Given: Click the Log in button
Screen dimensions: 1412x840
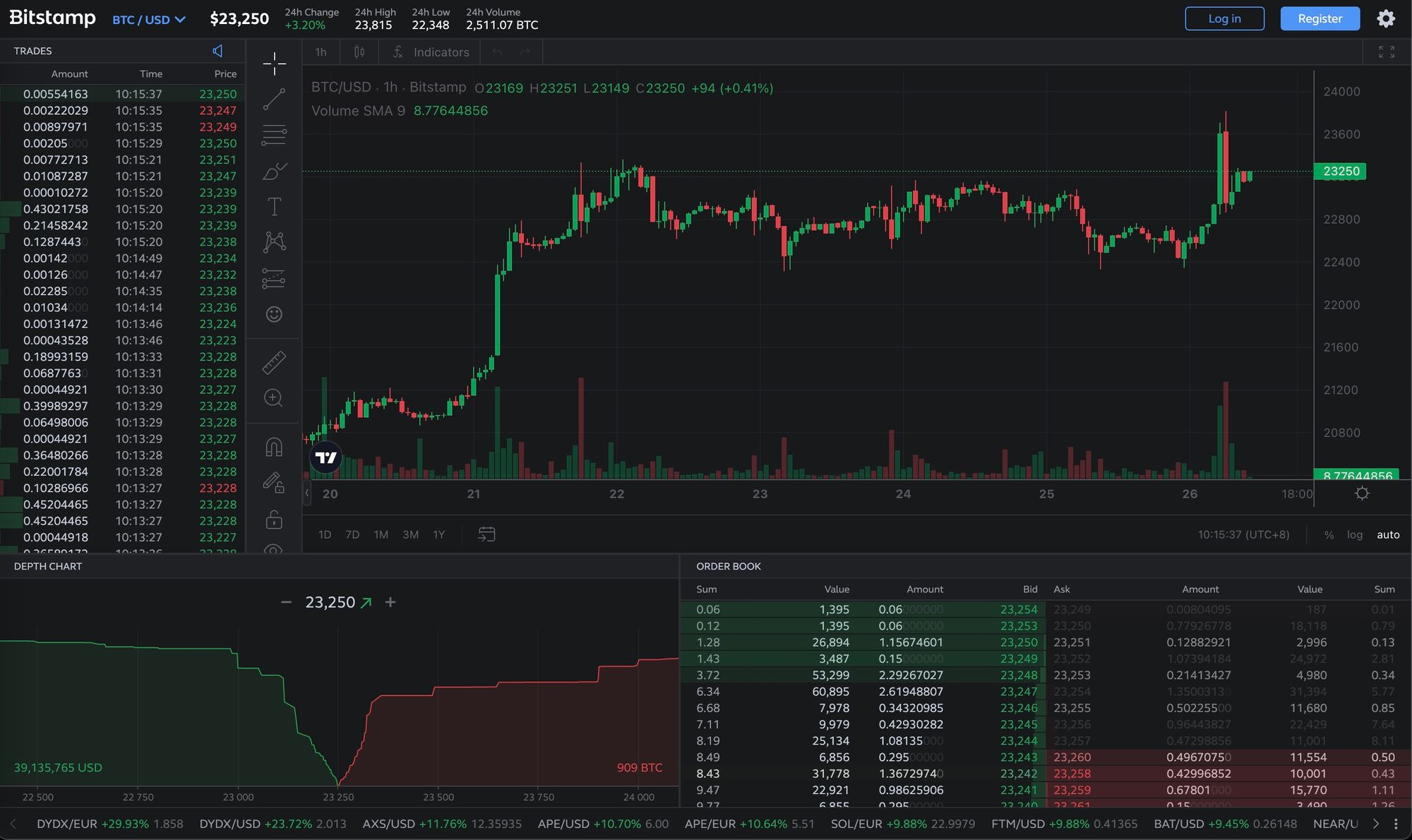Looking at the screenshot, I should 1224,18.
